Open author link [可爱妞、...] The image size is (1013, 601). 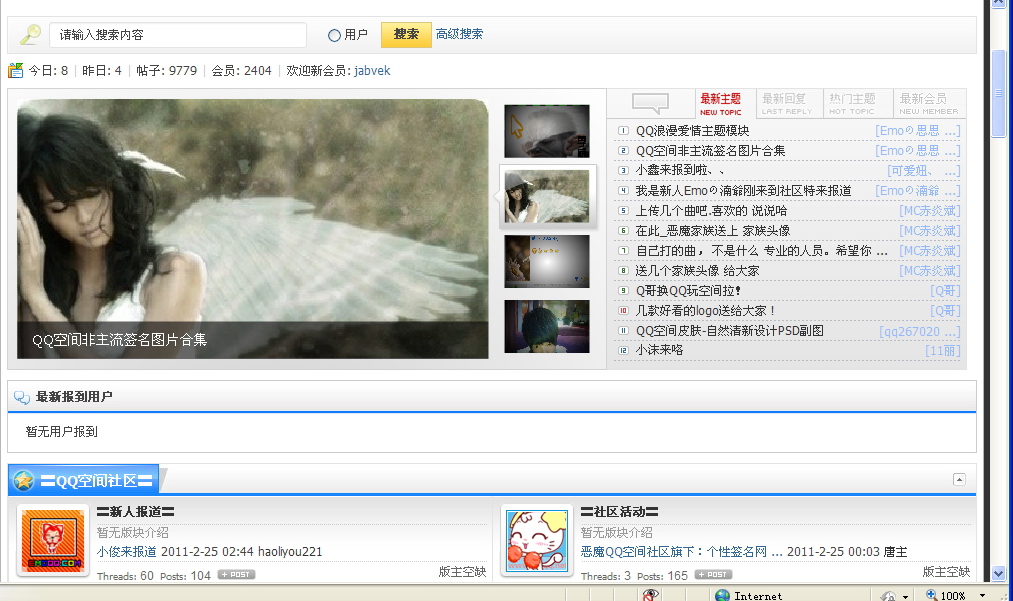point(924,171)
